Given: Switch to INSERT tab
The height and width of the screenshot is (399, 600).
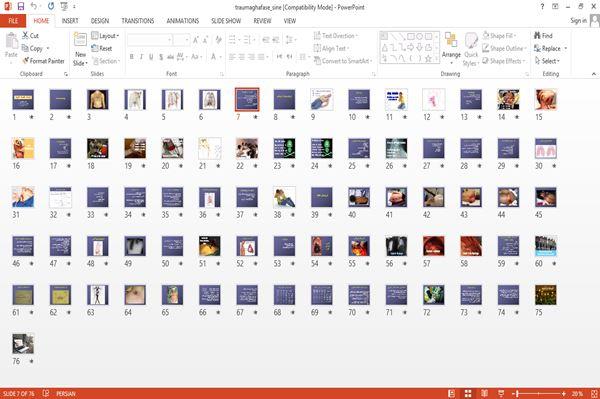Looking at the screenshot, I should pyautogui.click(x=70, y=21).
